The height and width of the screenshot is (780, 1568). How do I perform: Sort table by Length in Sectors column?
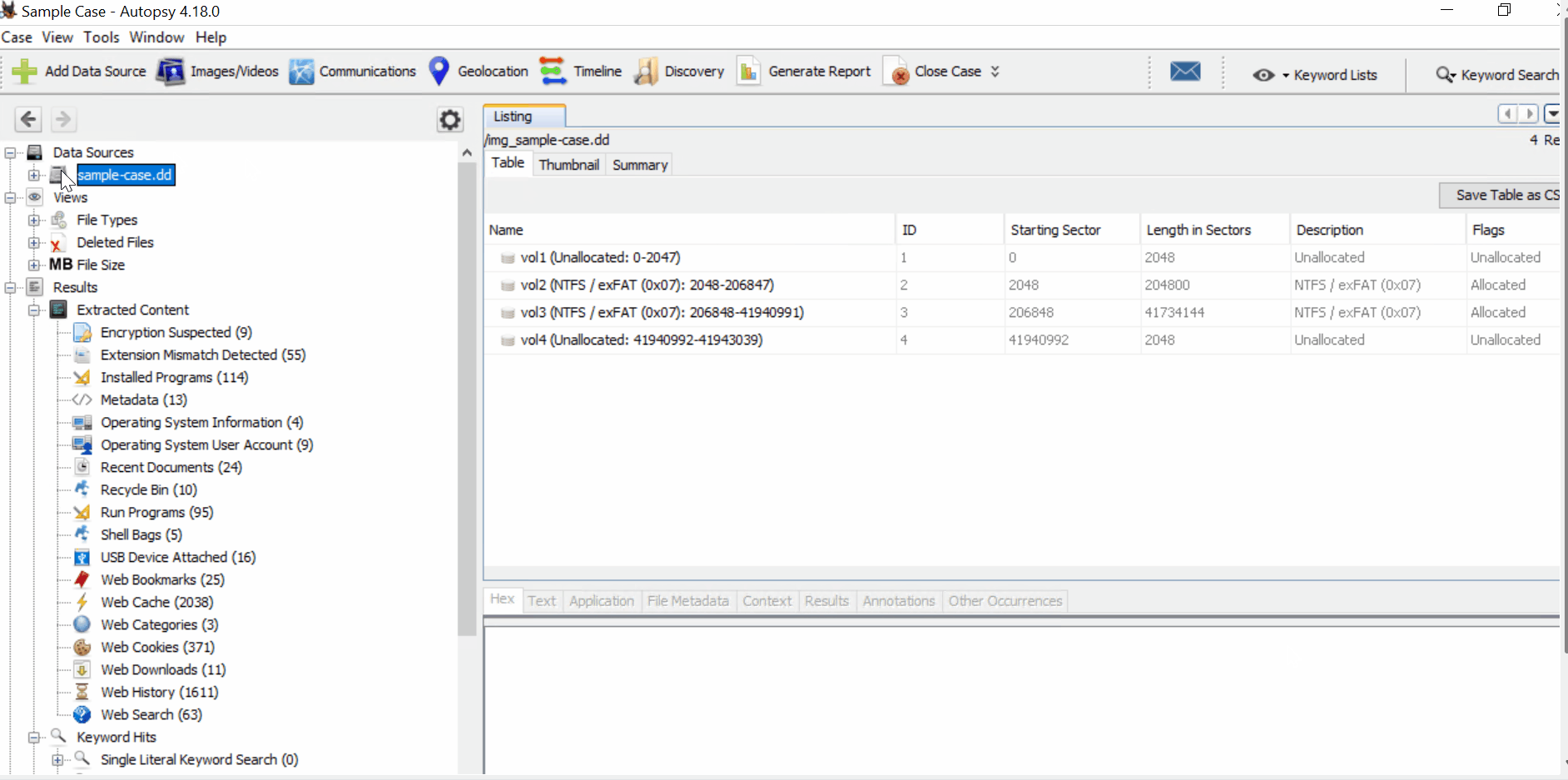coord(1214,230)
